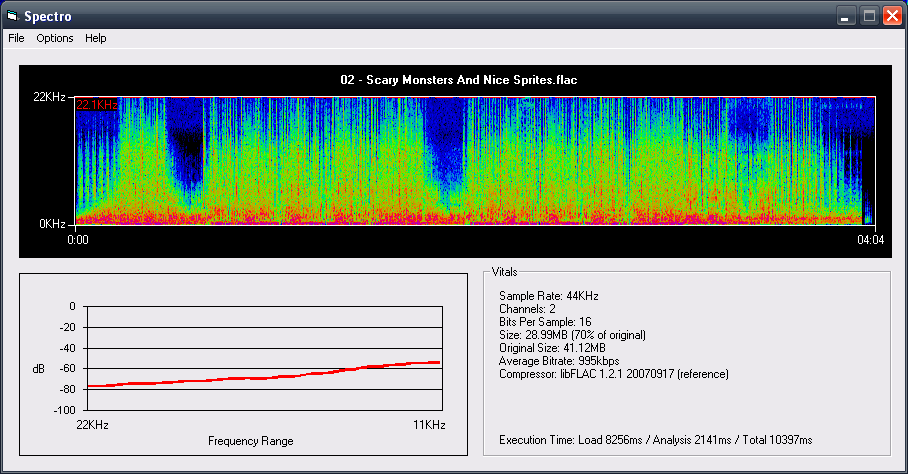
Task: Open the Help menu
Action: 96,38
